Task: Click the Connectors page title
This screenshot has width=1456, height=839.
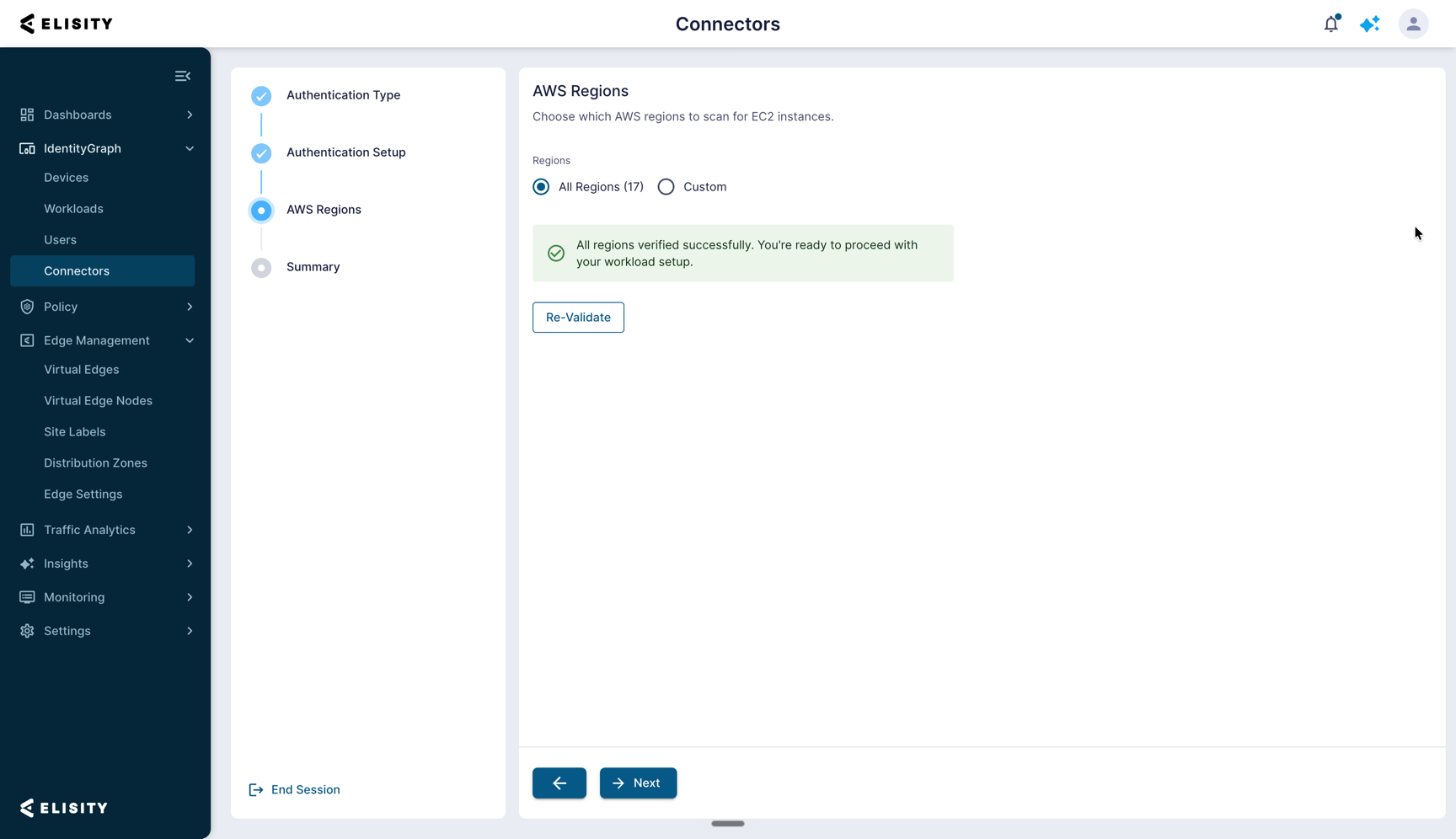Action: (728, 24)
